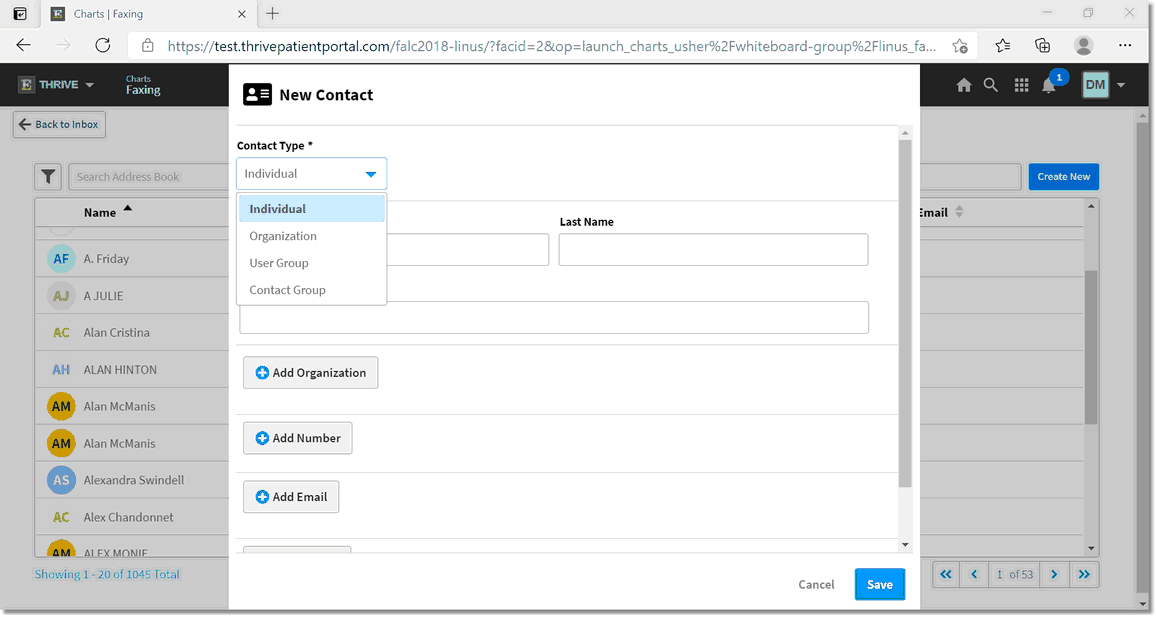Go to previous page of address book
This screenshot has height=617, width=1156.
[x=974, y=574]
